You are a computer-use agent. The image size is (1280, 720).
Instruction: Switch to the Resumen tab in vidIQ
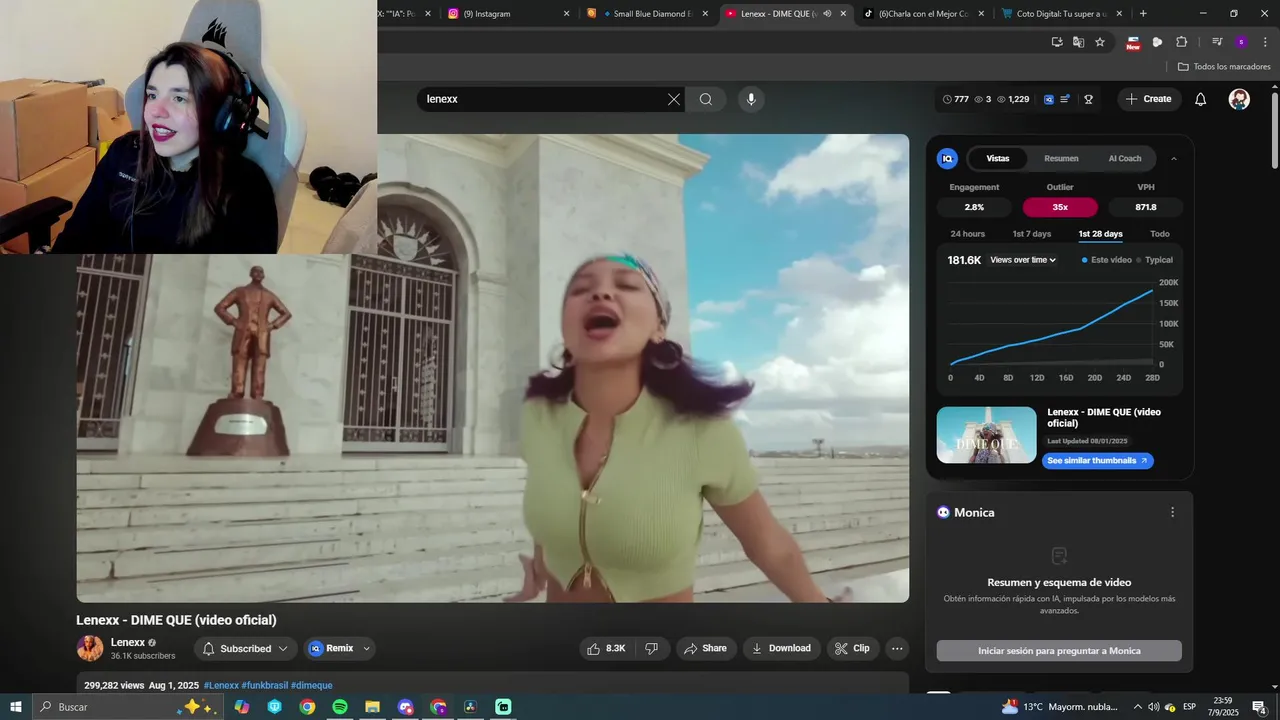pyautogui.click(x=1061, y=158)
